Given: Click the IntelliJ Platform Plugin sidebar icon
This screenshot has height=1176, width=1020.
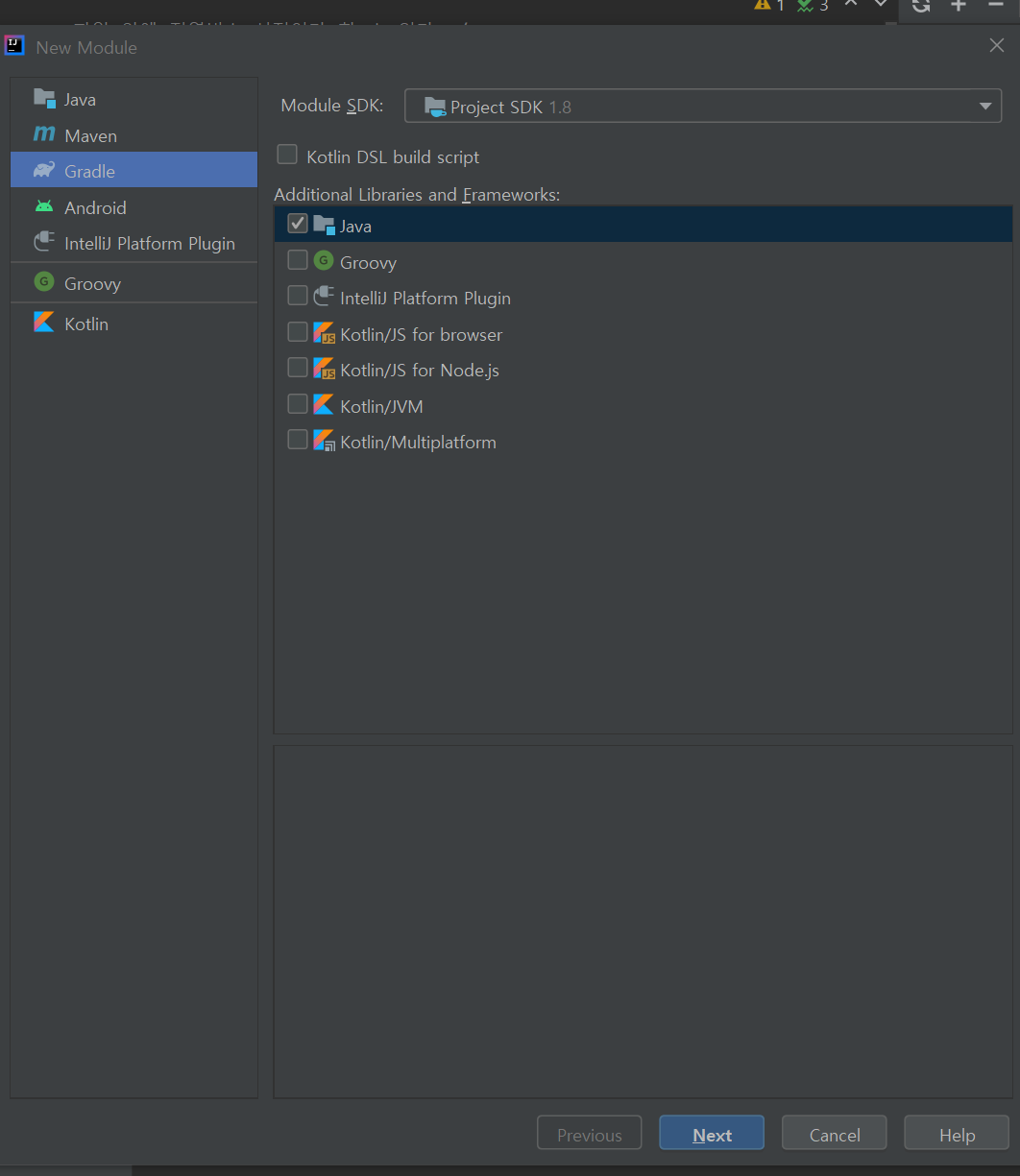Looking at the screenshot, I should point(44,242).
